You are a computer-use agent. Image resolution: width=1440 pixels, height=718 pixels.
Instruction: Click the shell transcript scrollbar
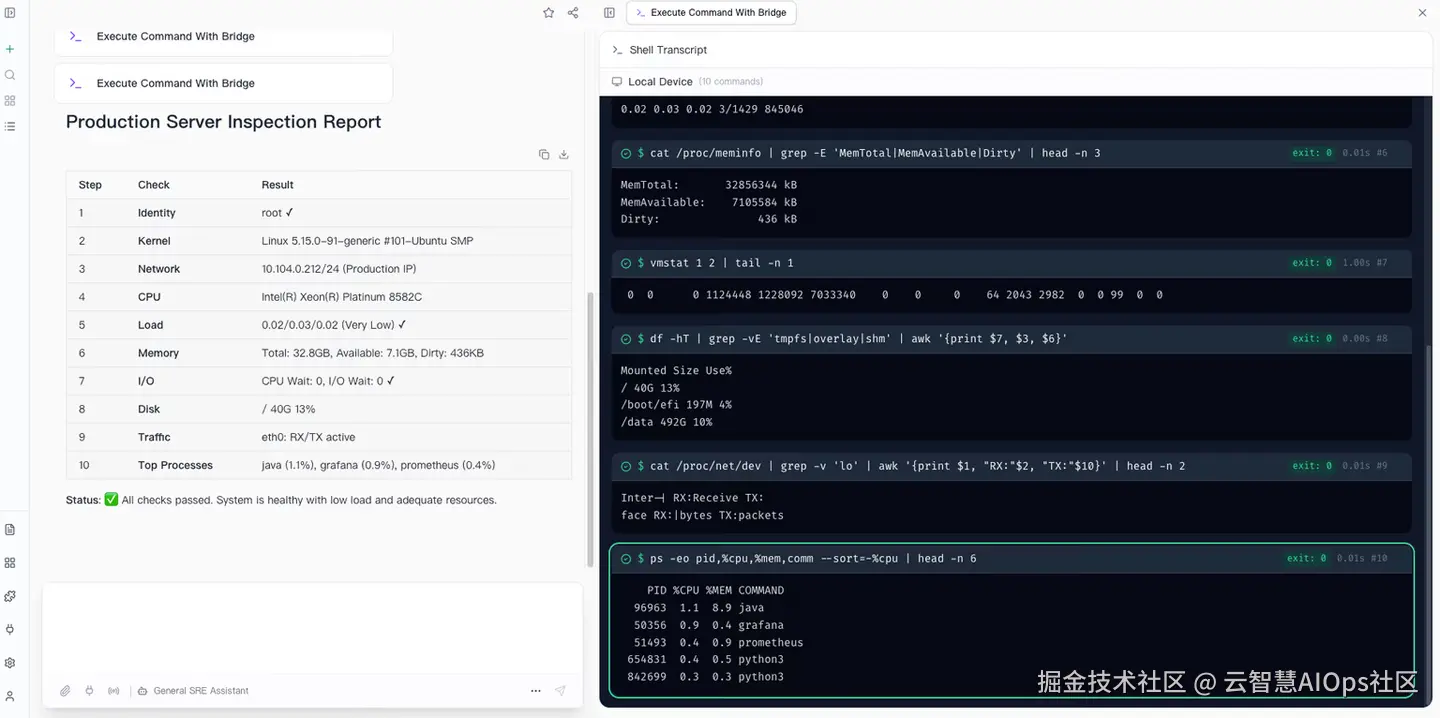coord(1428,520)
